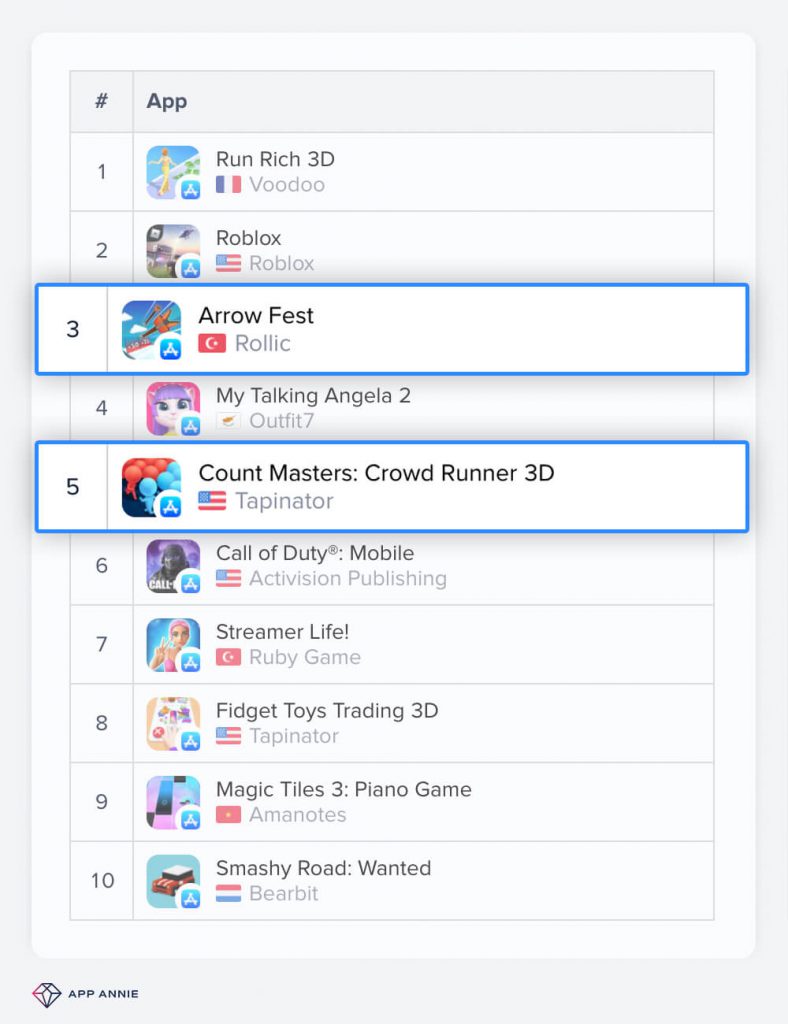Click the App column header
The width and height of the screenshot is (788, 1024).
167,101
